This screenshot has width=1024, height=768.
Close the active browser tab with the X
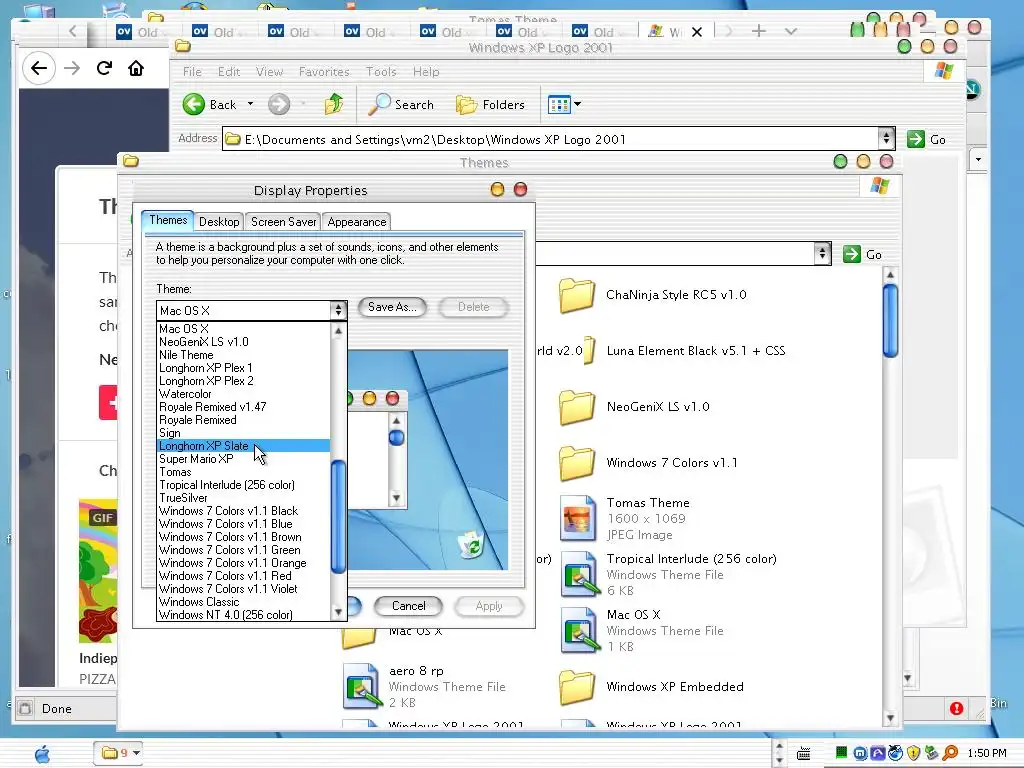point(697,32)
